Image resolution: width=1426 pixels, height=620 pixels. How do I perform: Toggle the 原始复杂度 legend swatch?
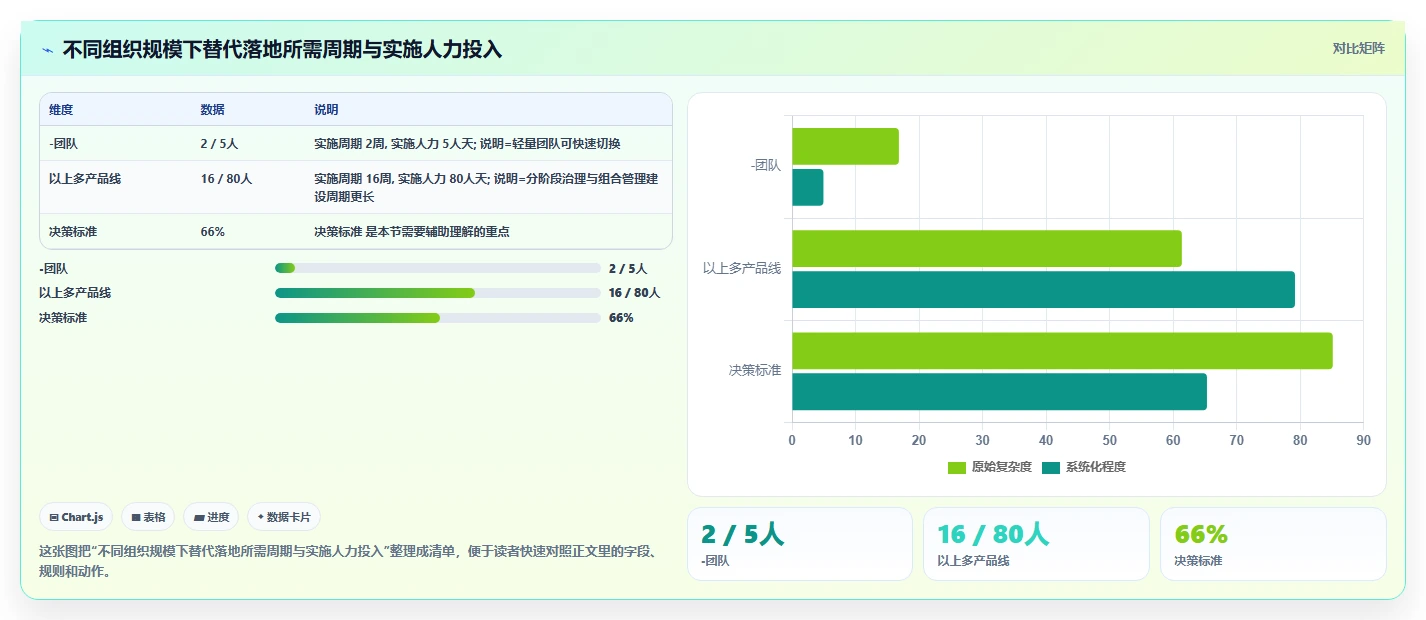click(957, 467)
